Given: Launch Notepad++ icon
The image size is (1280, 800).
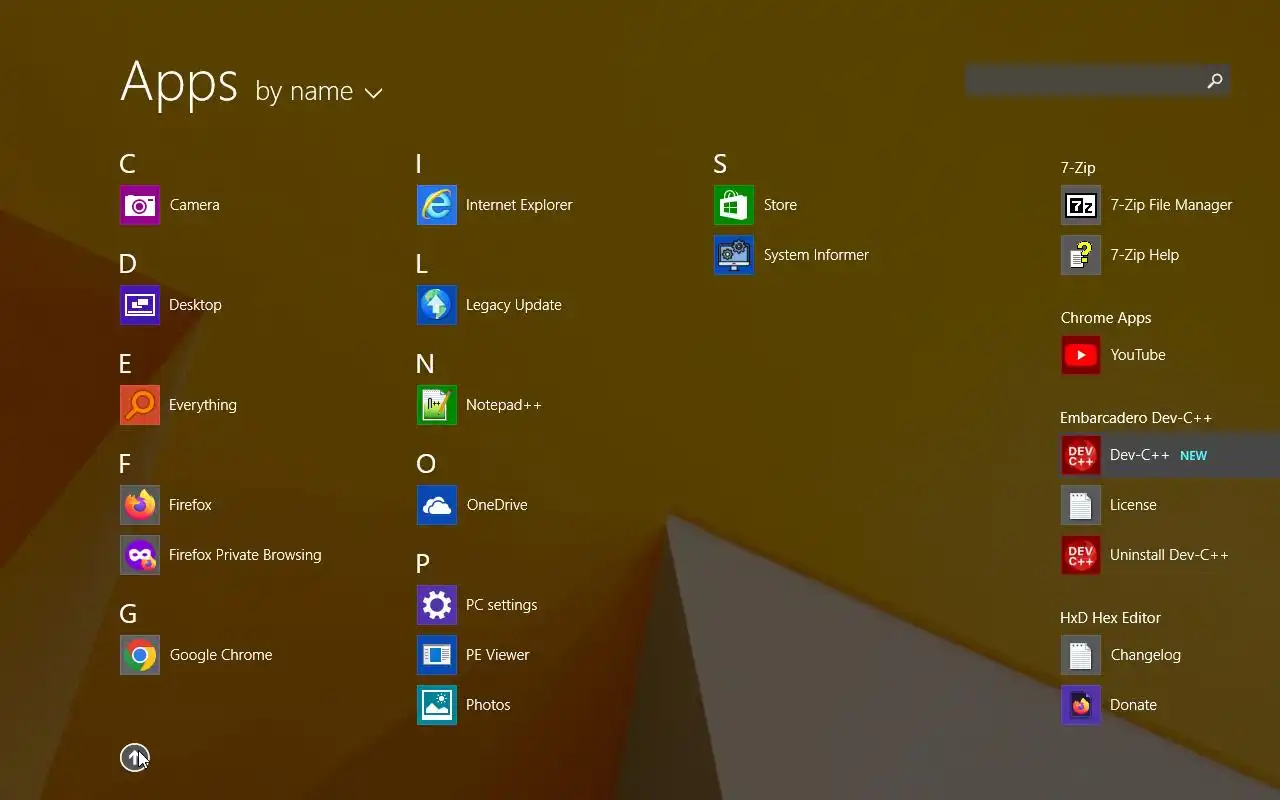Looking at the screenshot, I should pos(437,405).
